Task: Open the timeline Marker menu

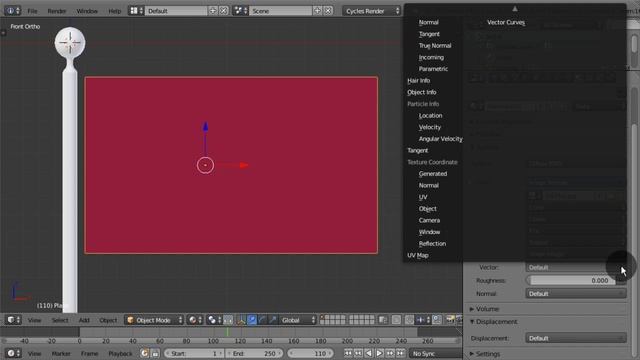Action: coord(61,353)
